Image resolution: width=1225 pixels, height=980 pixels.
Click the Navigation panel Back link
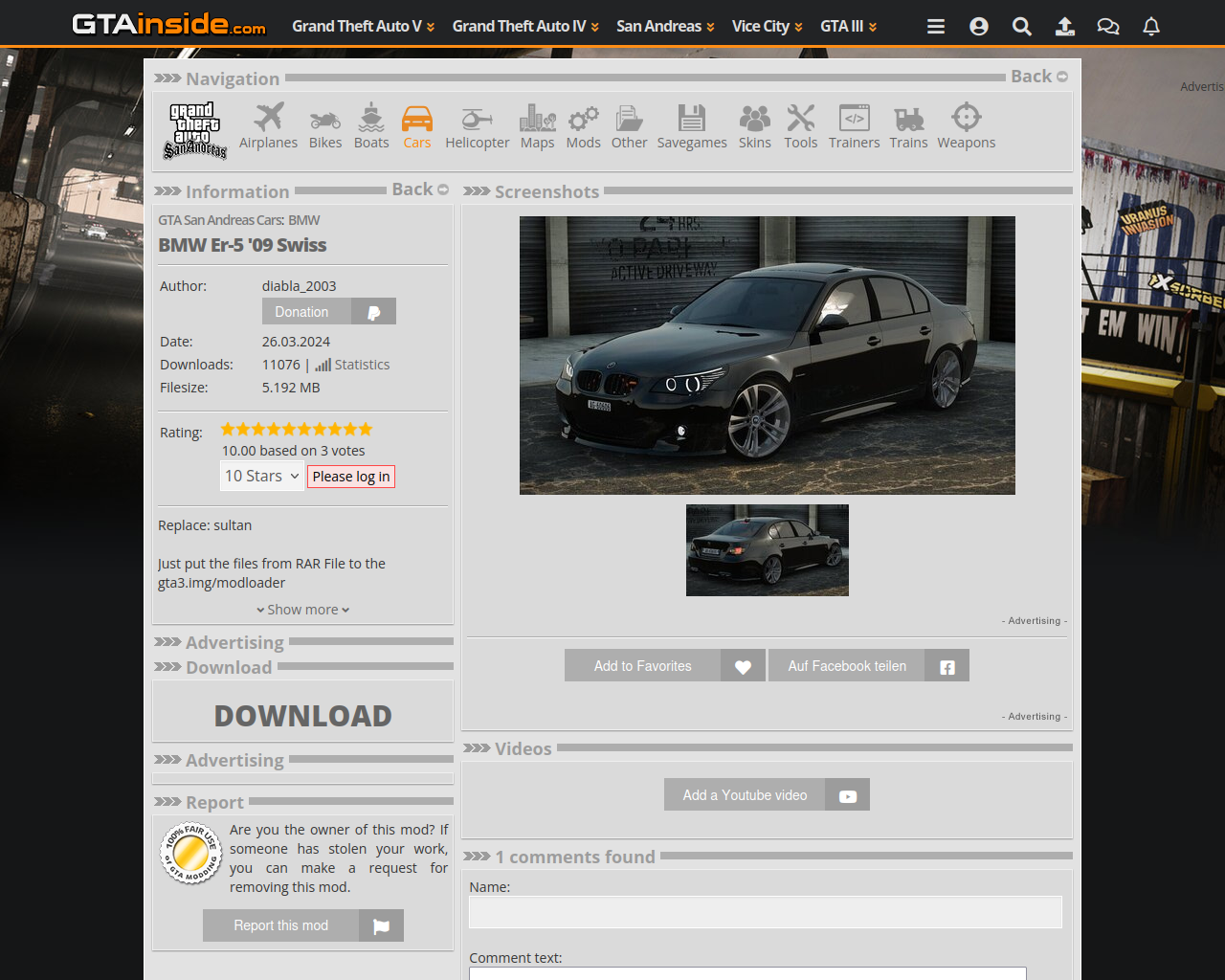pos(1039,77)
